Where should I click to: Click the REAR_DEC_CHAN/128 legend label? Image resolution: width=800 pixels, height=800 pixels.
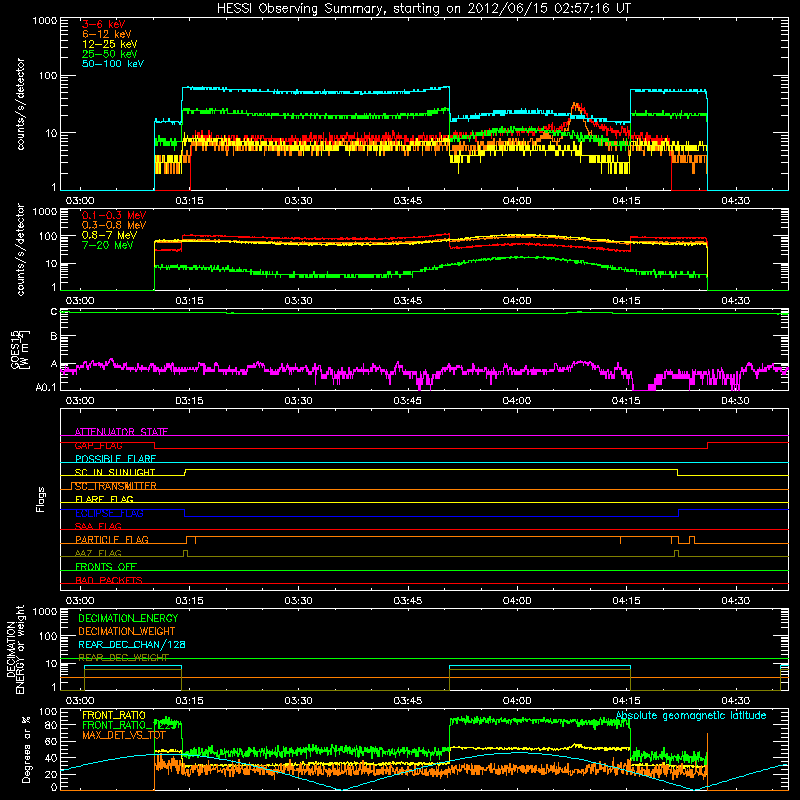[x=132, y=644]
